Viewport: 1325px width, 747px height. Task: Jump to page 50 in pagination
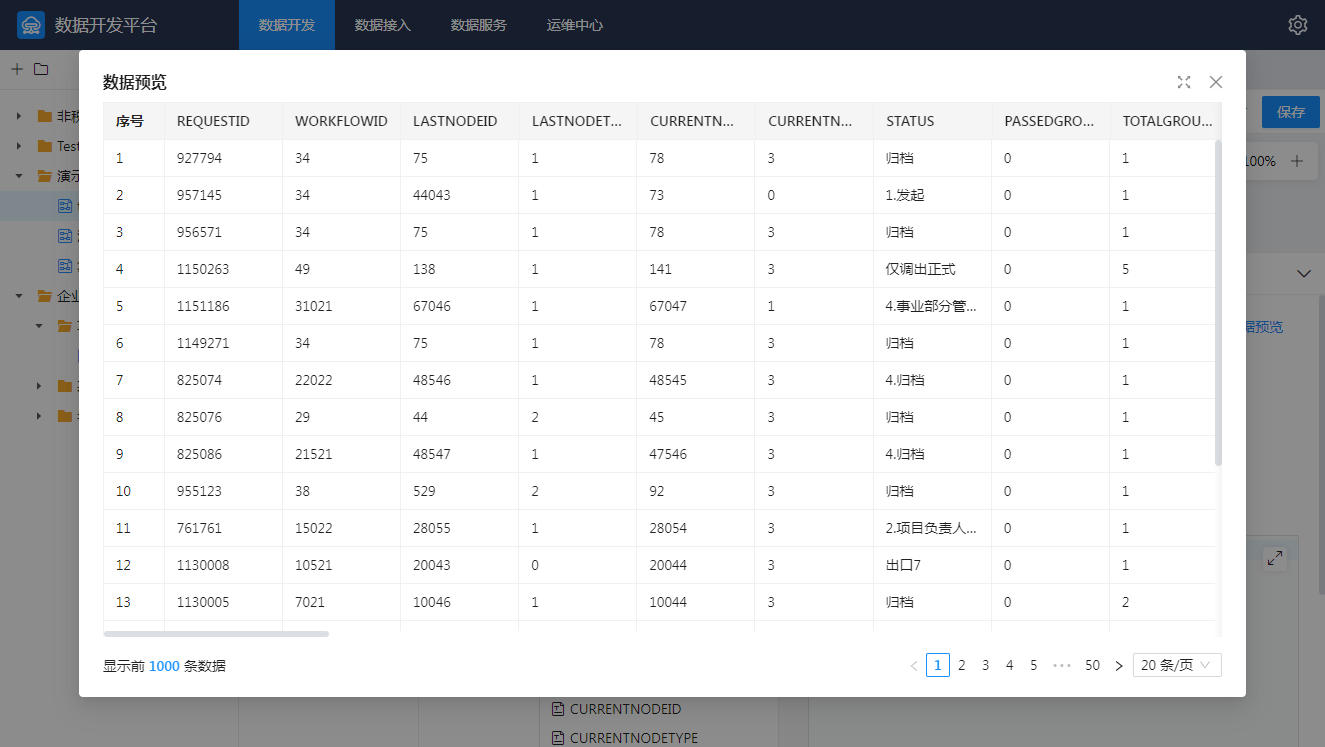(x=1092, y=665)
